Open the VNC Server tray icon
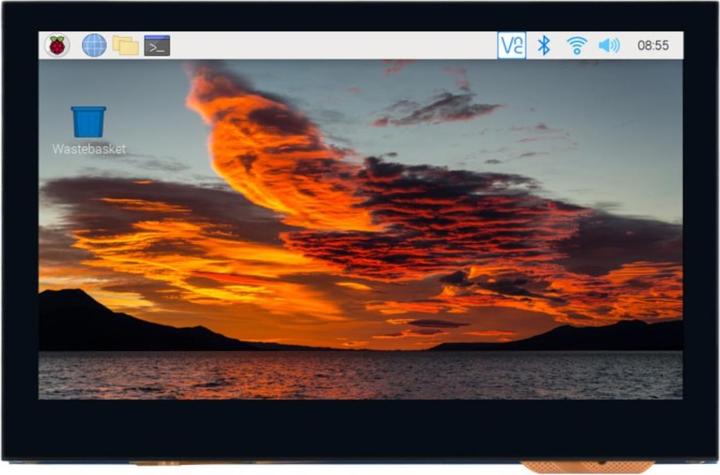Viewport: 720px width, 475px height. [512, 45]
